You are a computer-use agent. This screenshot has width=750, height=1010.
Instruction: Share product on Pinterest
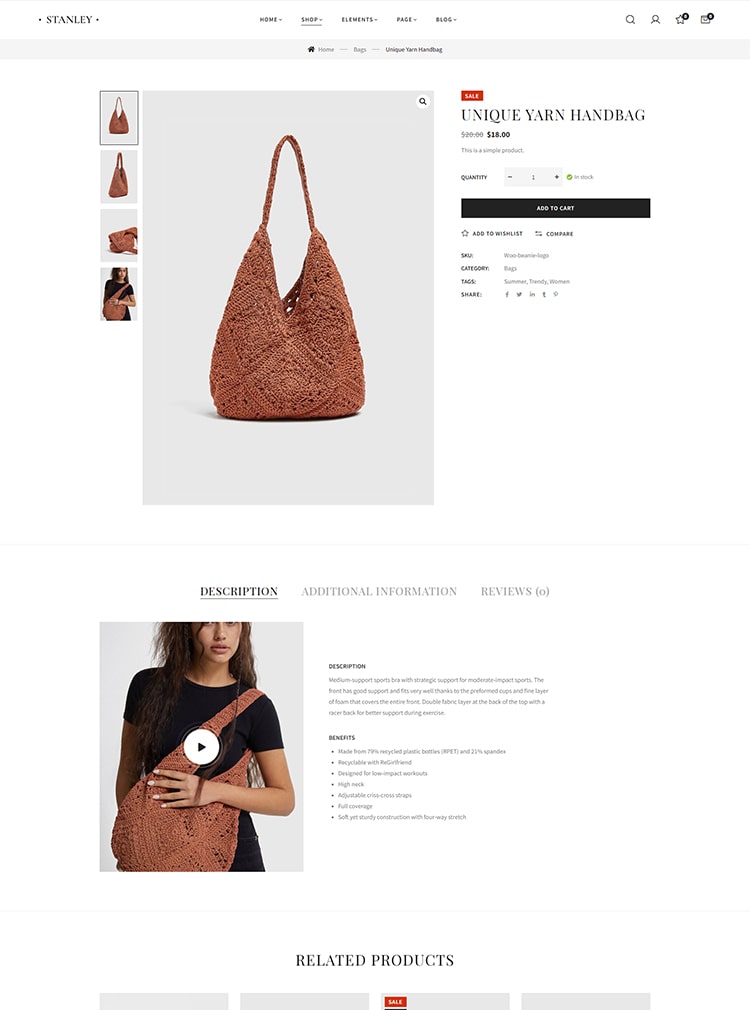tap(555, 294)
